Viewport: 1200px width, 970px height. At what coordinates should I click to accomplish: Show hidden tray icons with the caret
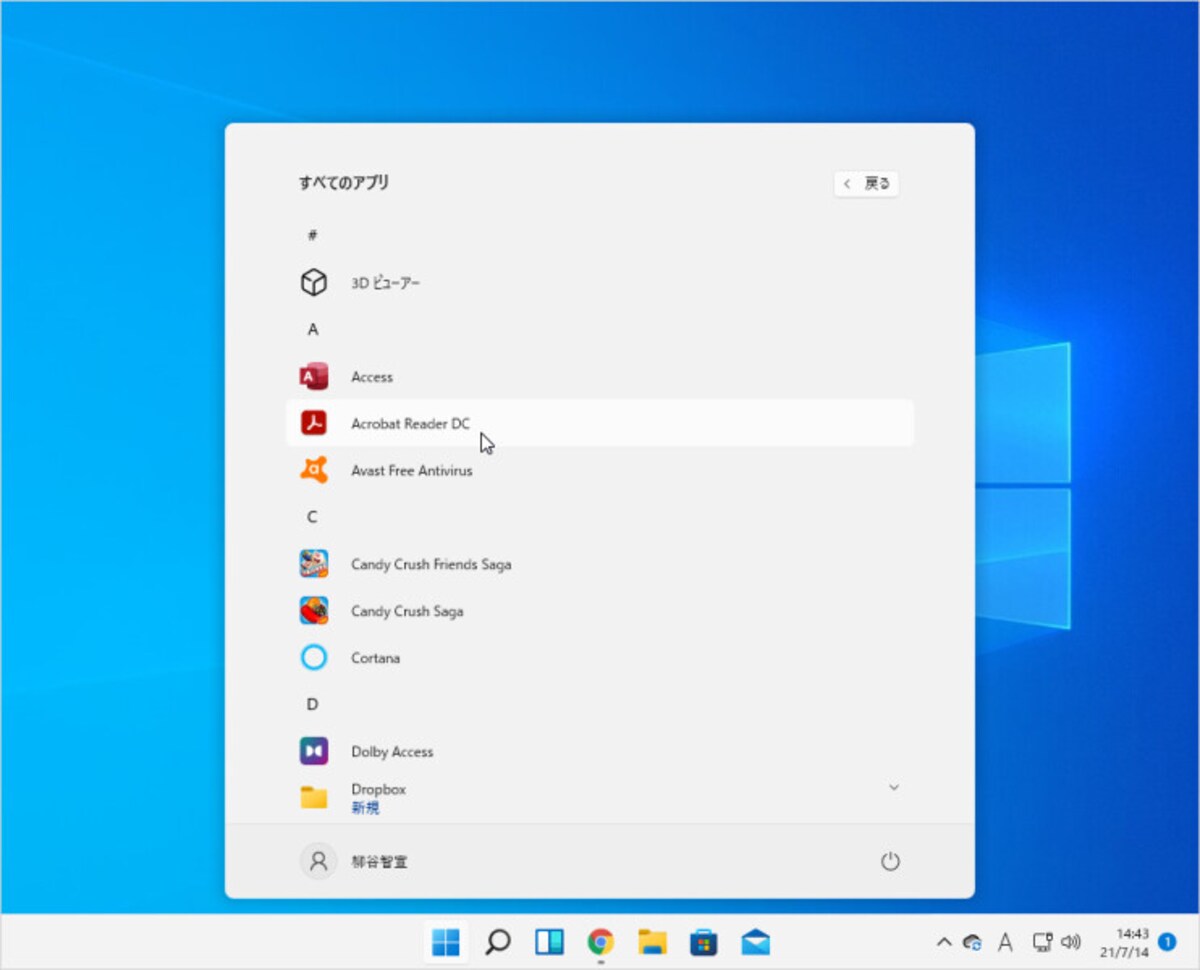[943, 942]
